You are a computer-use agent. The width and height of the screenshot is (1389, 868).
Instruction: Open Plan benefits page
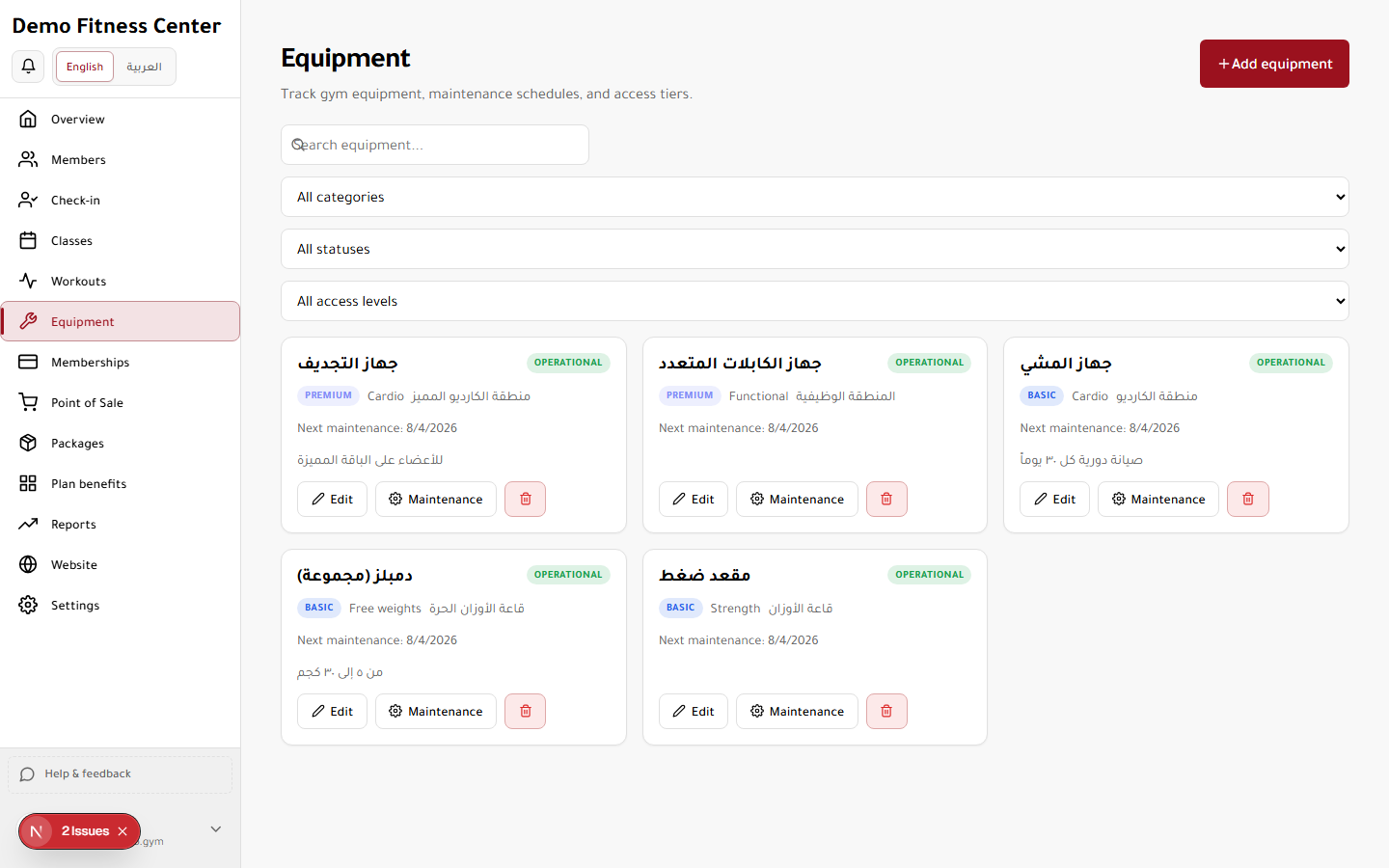(x=121, y=484)
